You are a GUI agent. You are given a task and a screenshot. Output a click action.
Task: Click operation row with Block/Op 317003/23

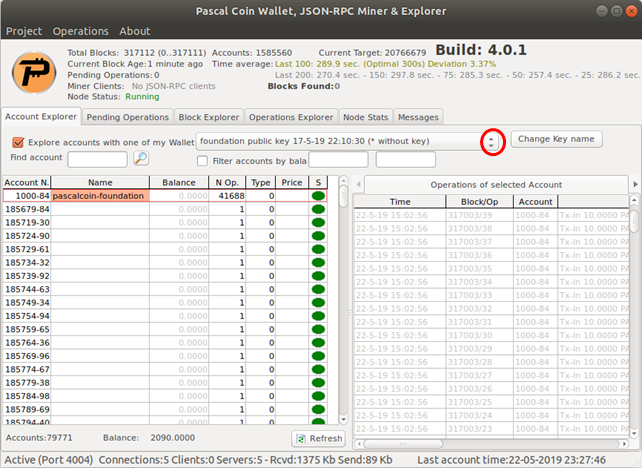click(491, 429)
